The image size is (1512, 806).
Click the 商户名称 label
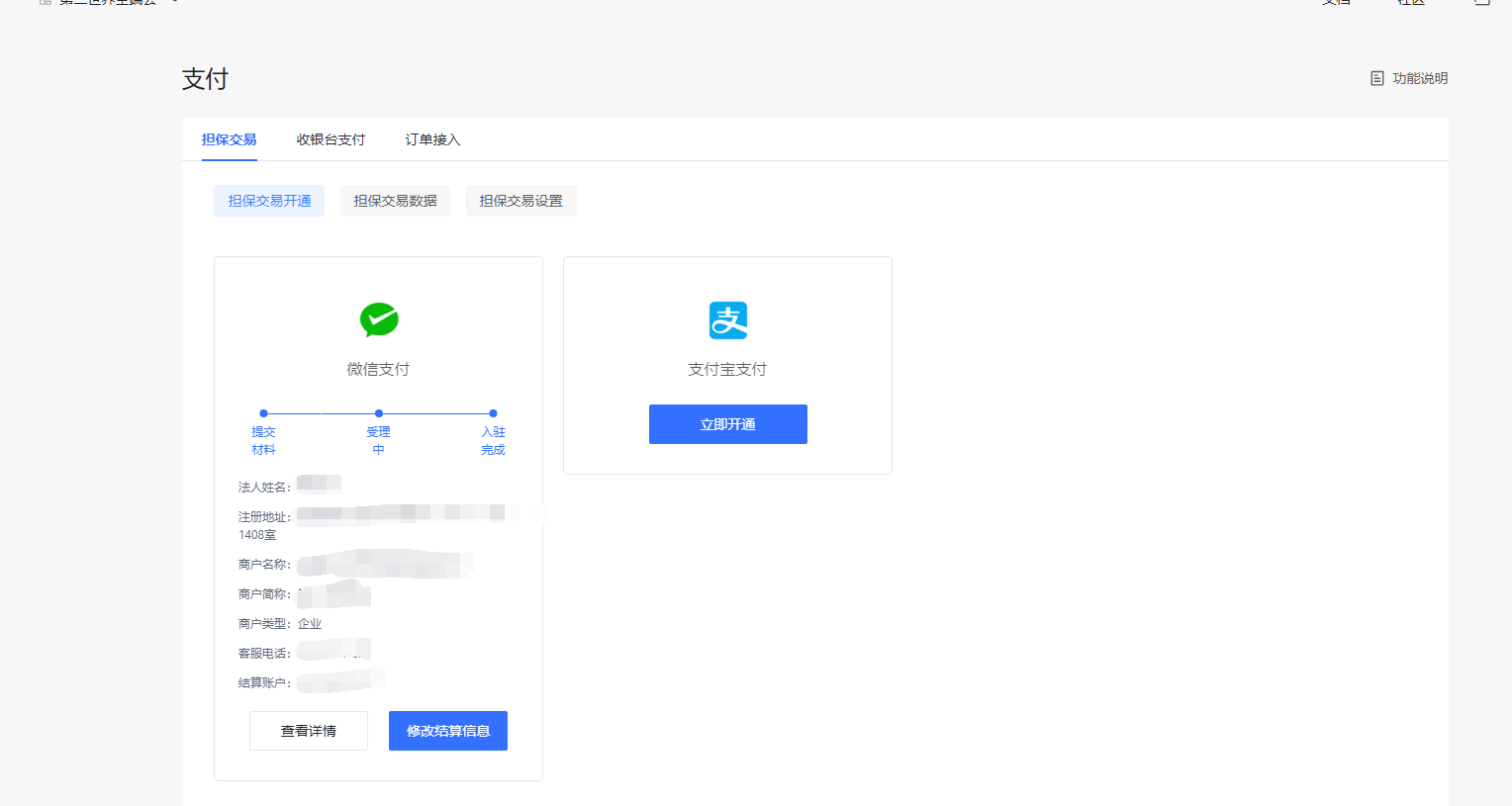[264, 564]
